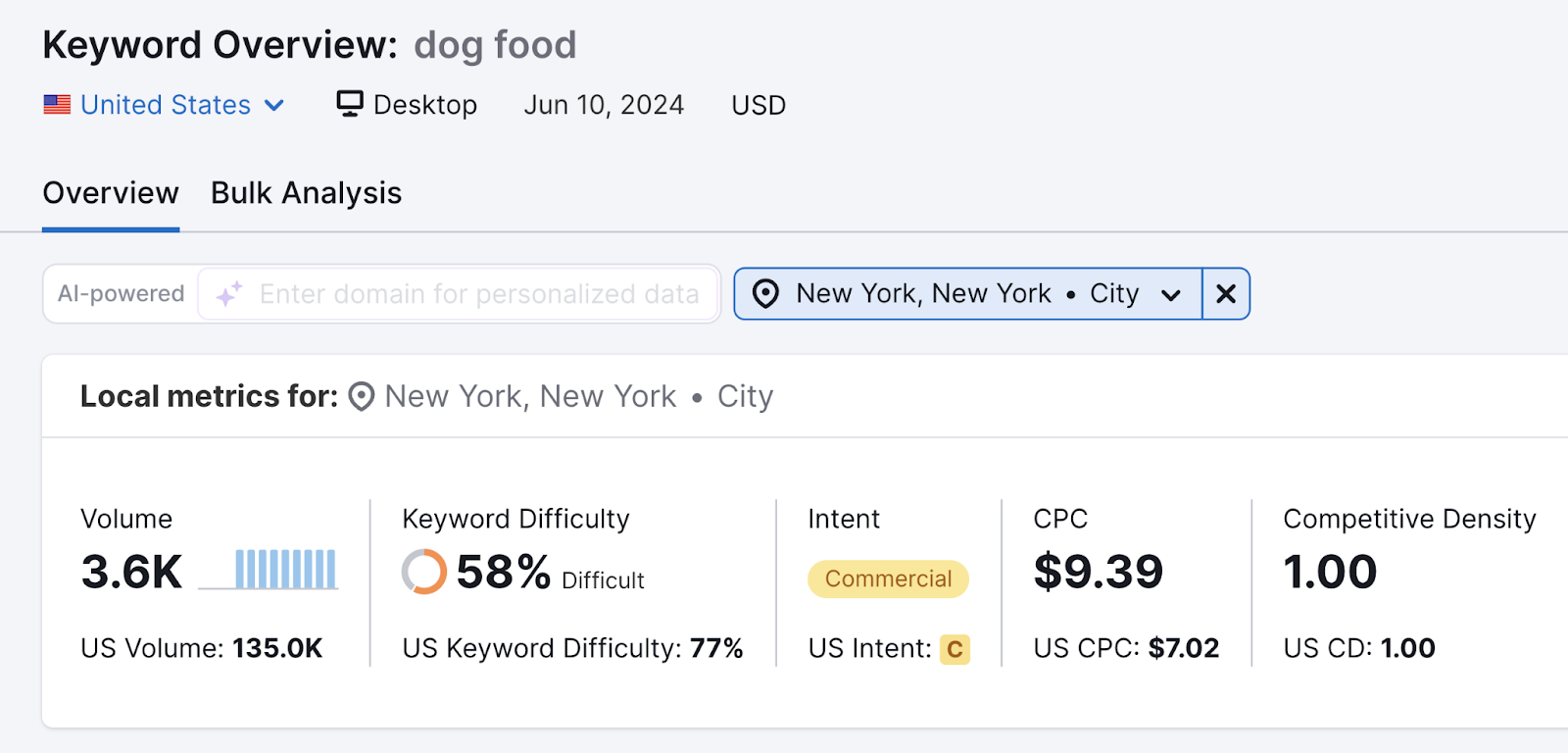Click the US flag icon
Viewport: 1568px width, 753px height.
click(57, 105)
